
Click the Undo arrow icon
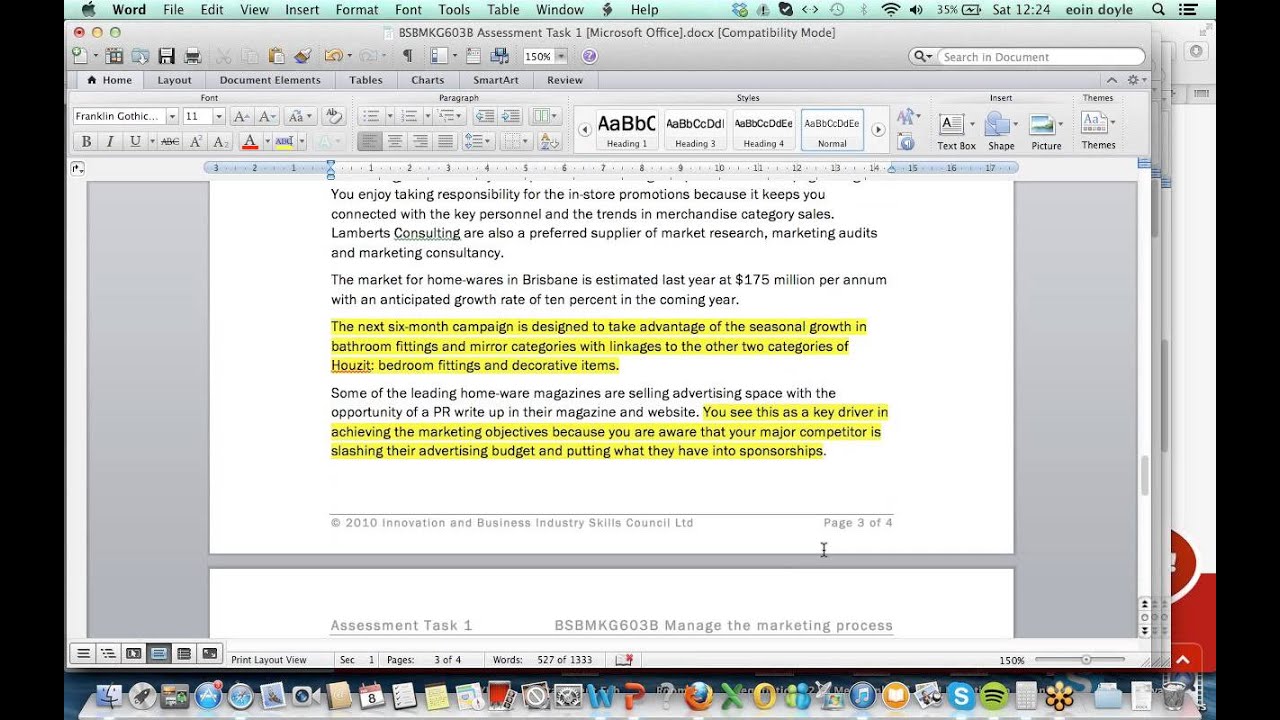[332, 56]
